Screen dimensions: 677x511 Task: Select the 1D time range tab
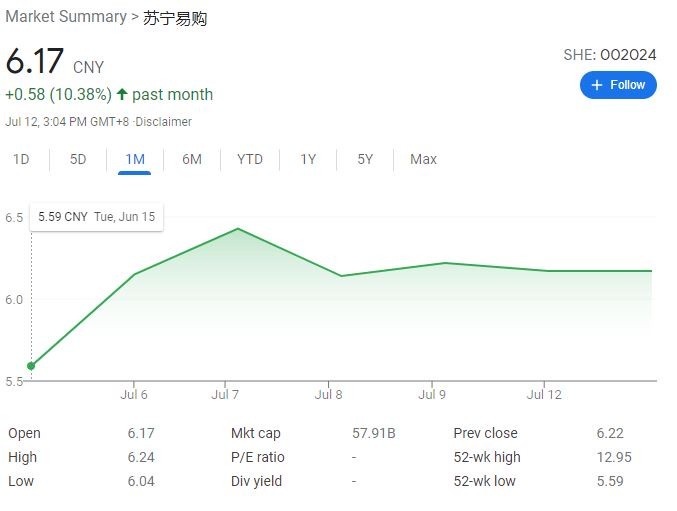pyautogui.click(x=21, y=159)
